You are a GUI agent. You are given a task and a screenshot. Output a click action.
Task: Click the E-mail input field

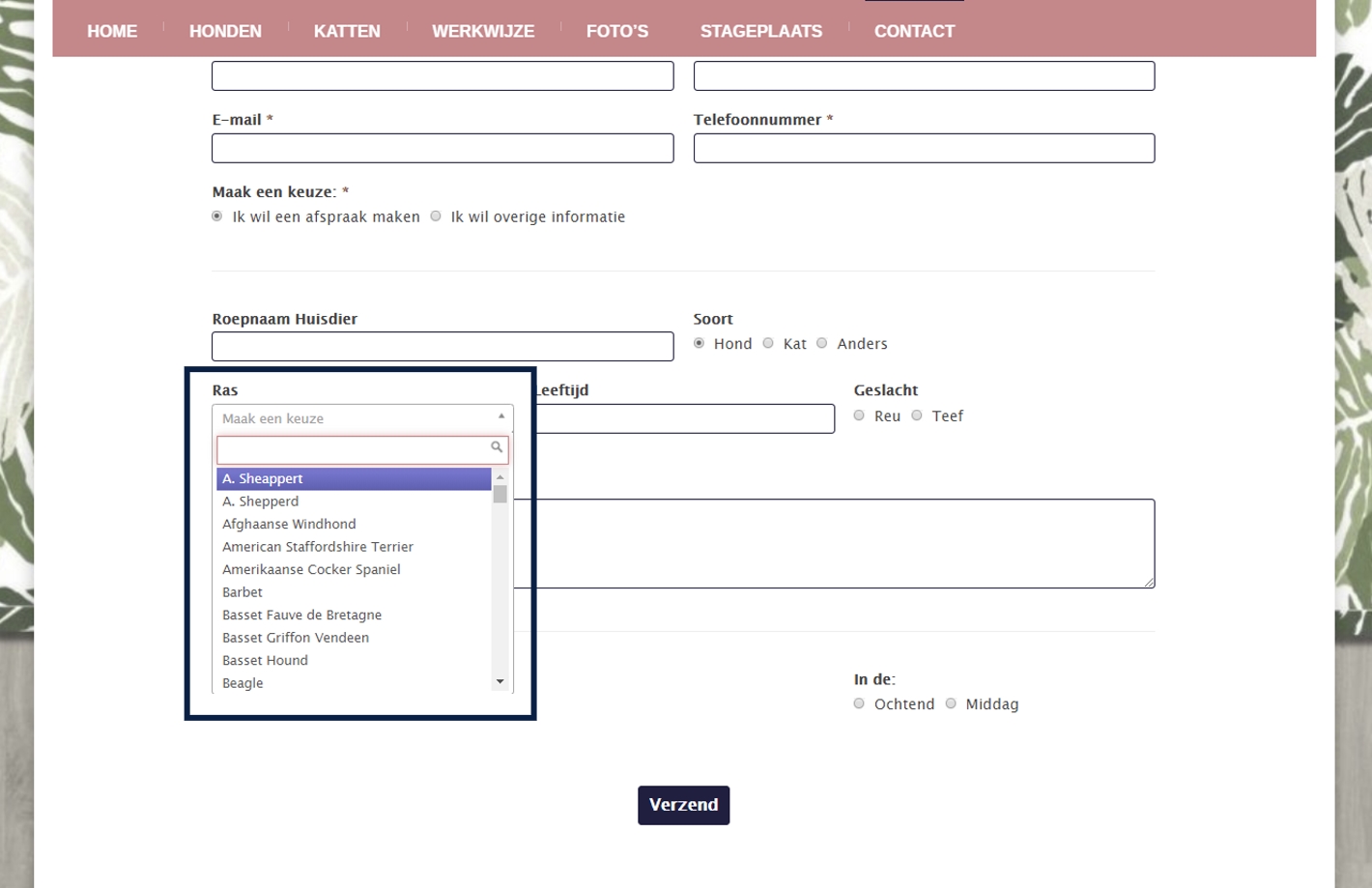tap(443, 148)
